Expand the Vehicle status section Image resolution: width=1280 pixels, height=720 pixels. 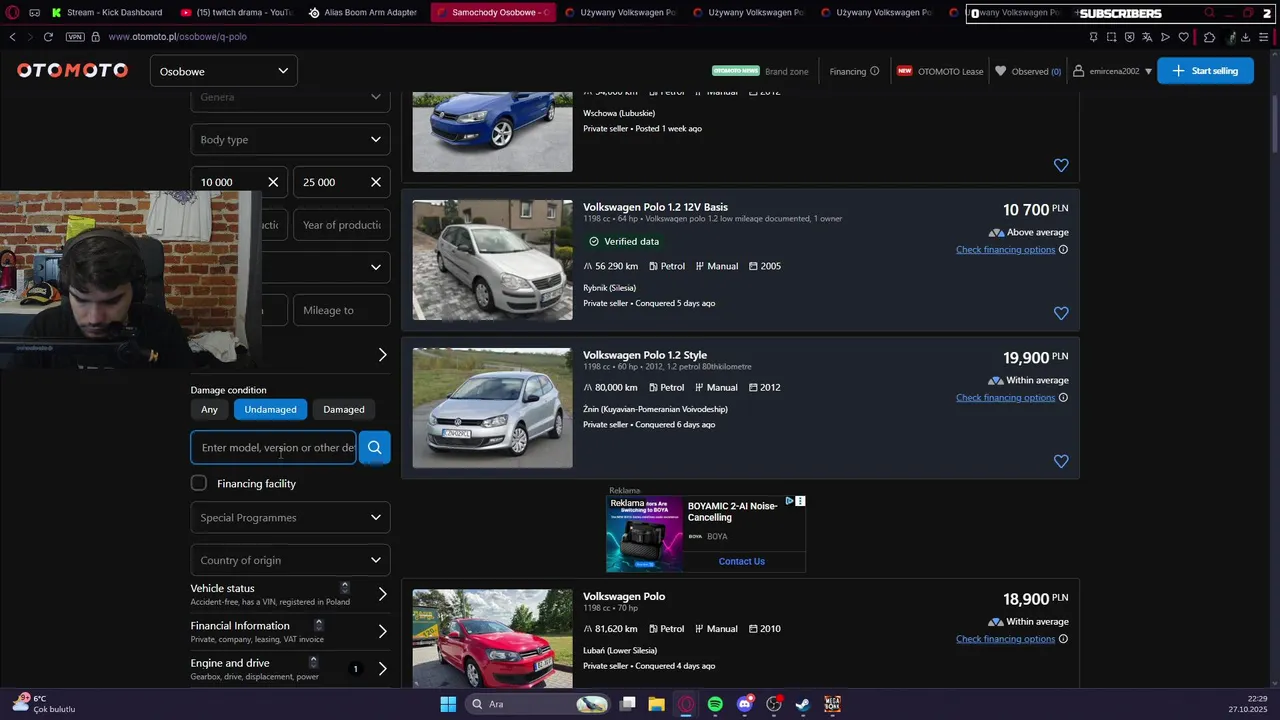coord(290,594)
